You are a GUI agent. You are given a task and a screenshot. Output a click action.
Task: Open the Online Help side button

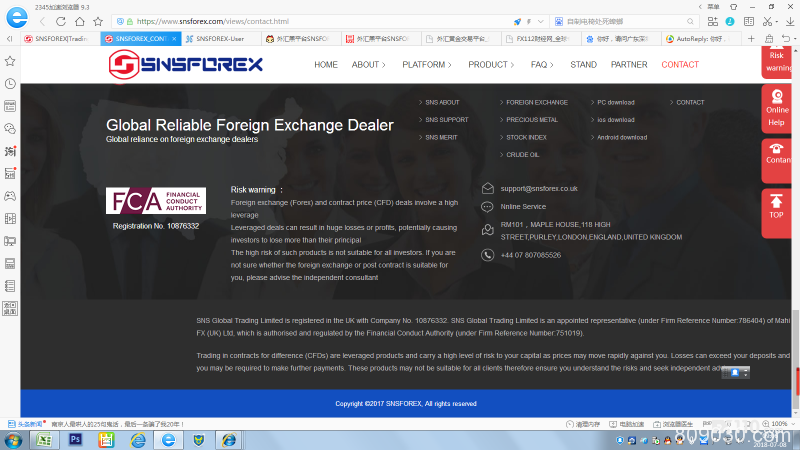click(x=777, y=109)
